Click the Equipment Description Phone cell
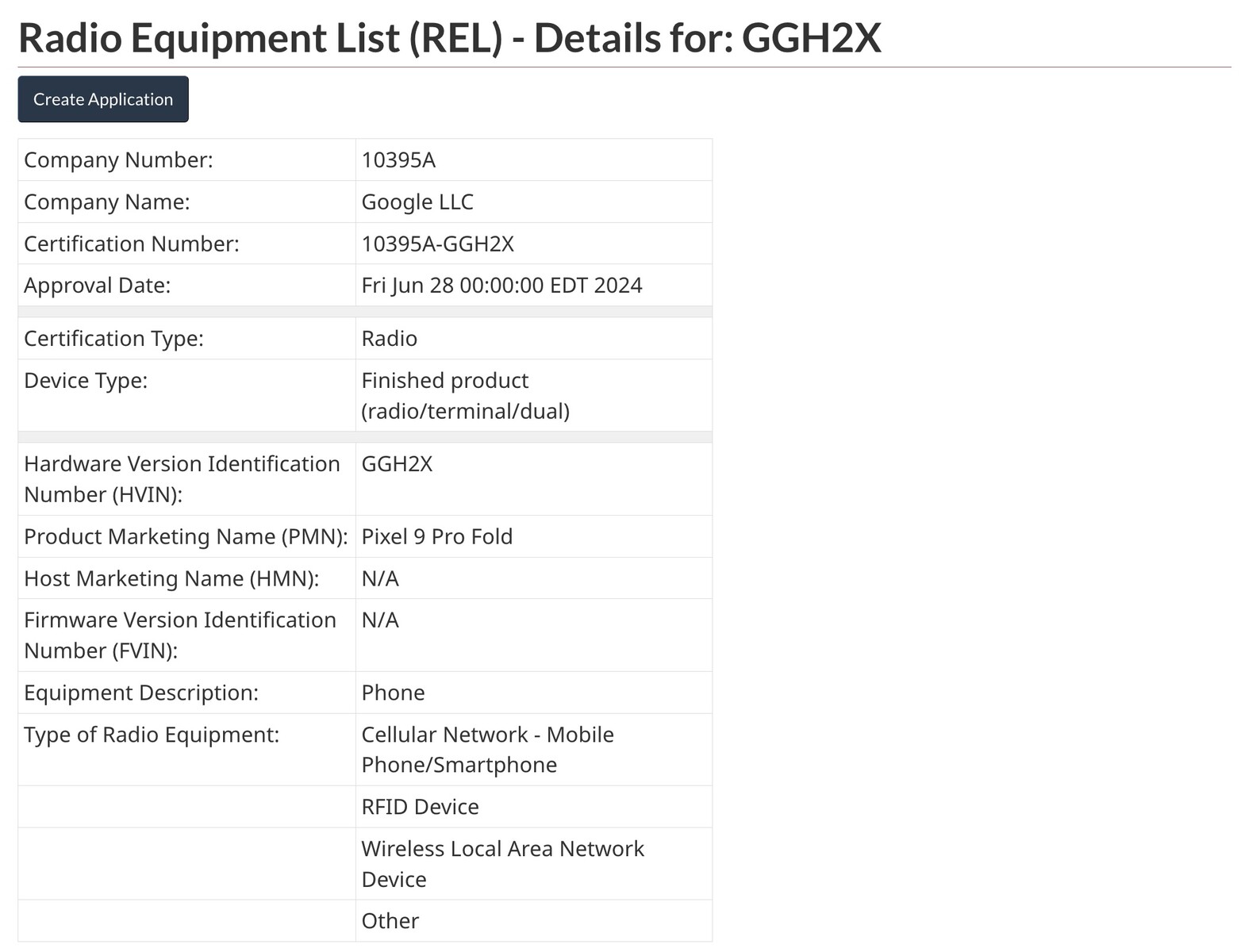 click(533, 692)
